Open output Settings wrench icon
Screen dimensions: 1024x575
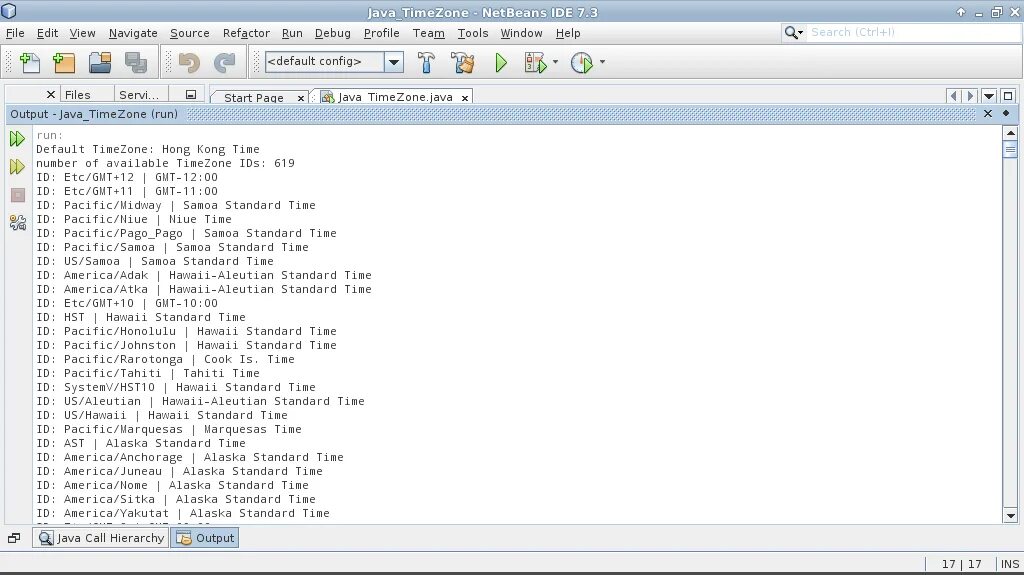(18, 223)
